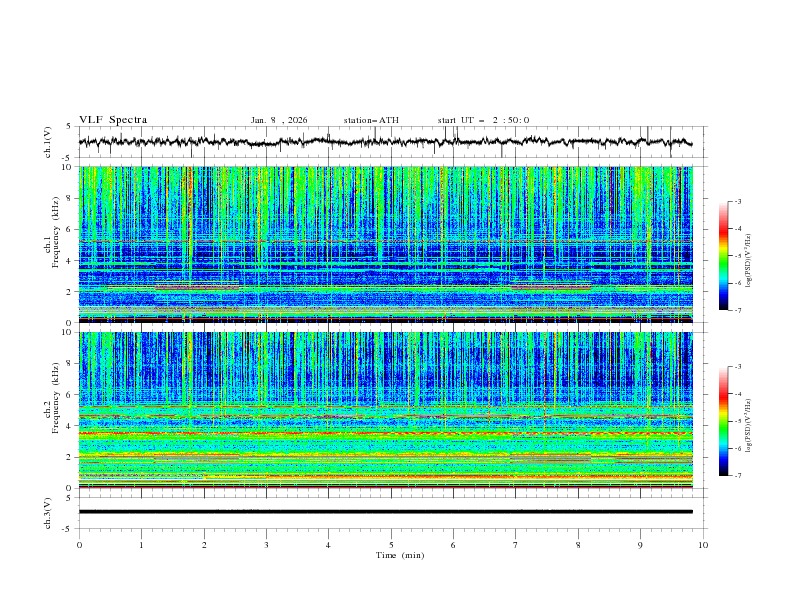
Task: Click the date text "Jan. 8 , 2026"
Action: tap(279, 120)
